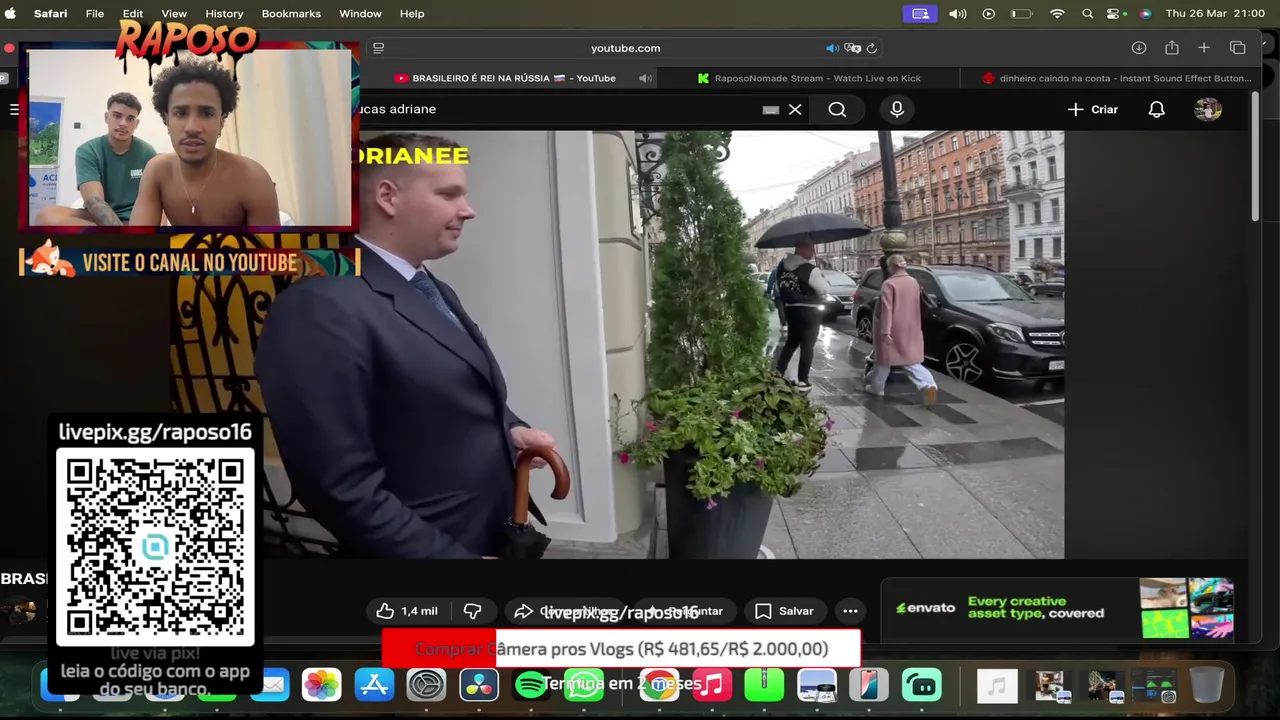Open a new Safari tab with plus

click(x=1204, y=48)
